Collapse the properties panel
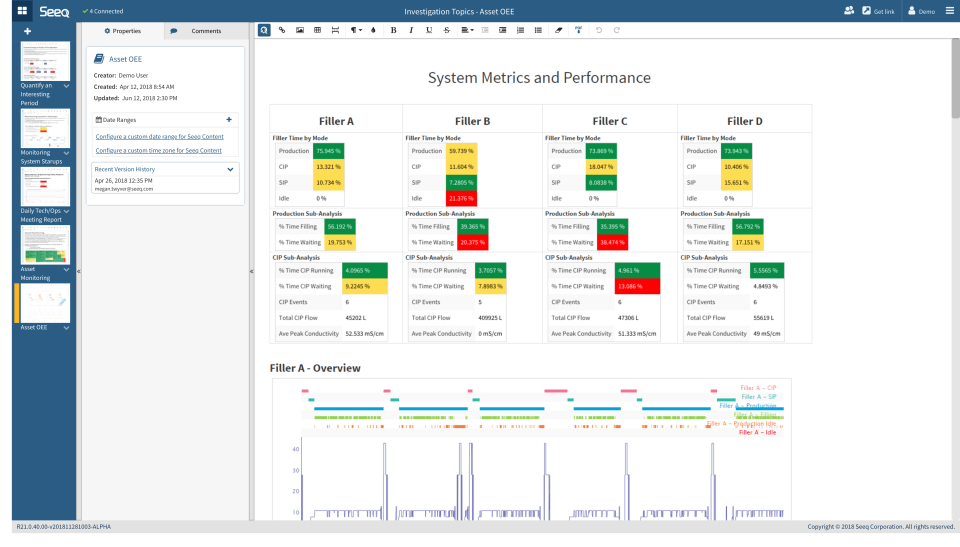This screenshot has width=960, height=547. [x=251, y=271]
